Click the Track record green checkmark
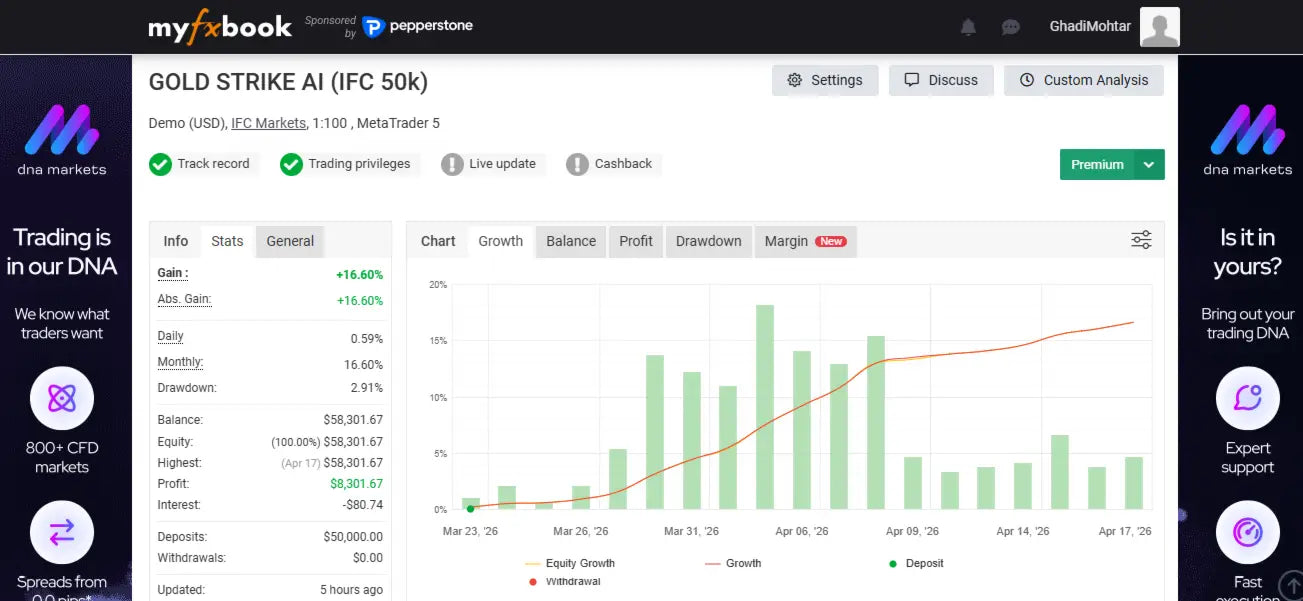The image size is (1303, 601). coord(160,164)
